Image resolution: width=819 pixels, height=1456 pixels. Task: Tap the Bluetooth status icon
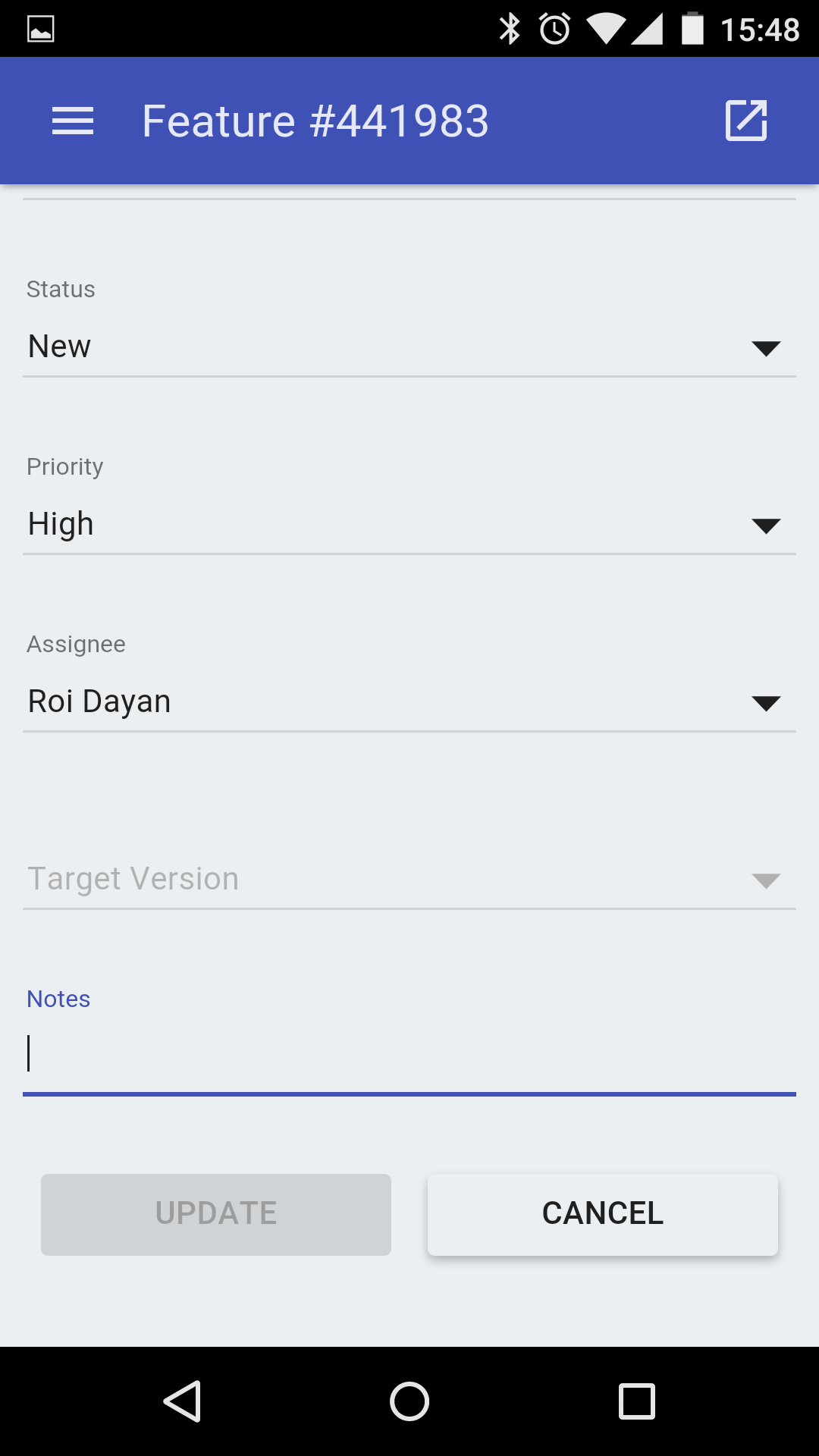click(510, 30)
